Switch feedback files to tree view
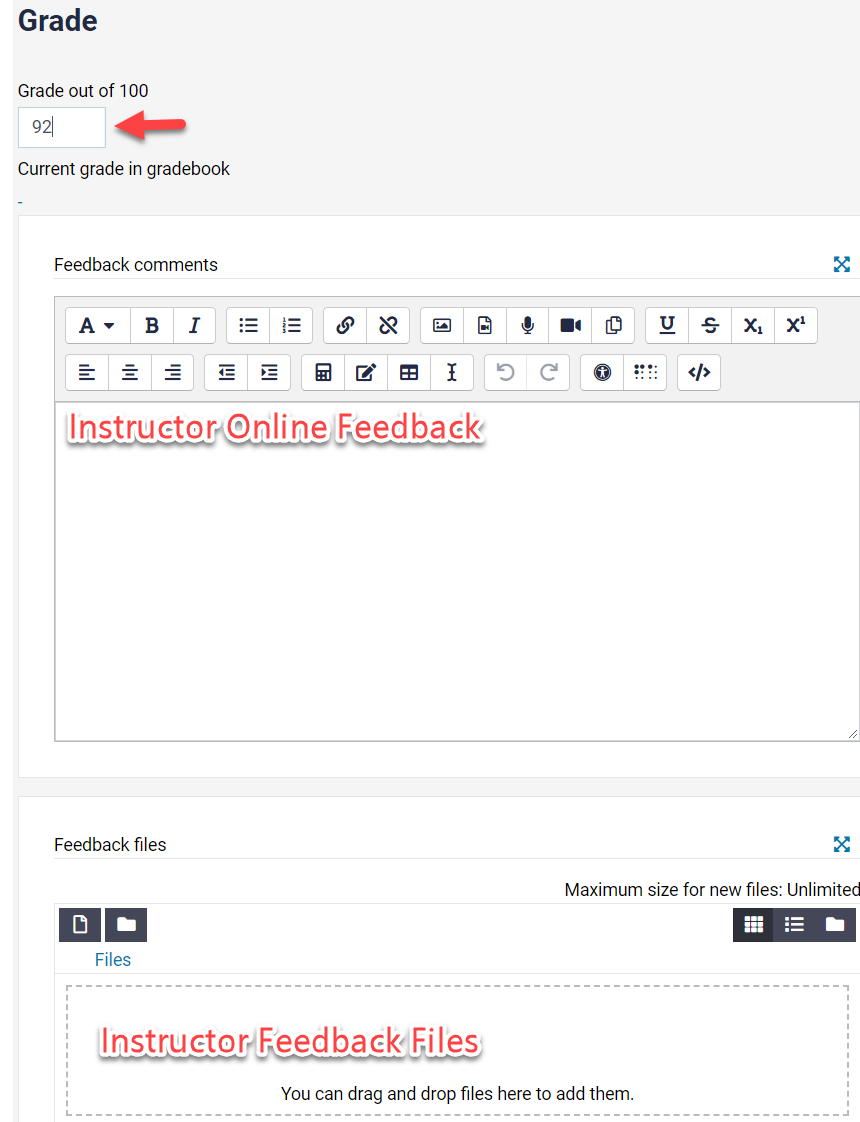Screen dimensions: 860x1122 [x=836, y=924]
